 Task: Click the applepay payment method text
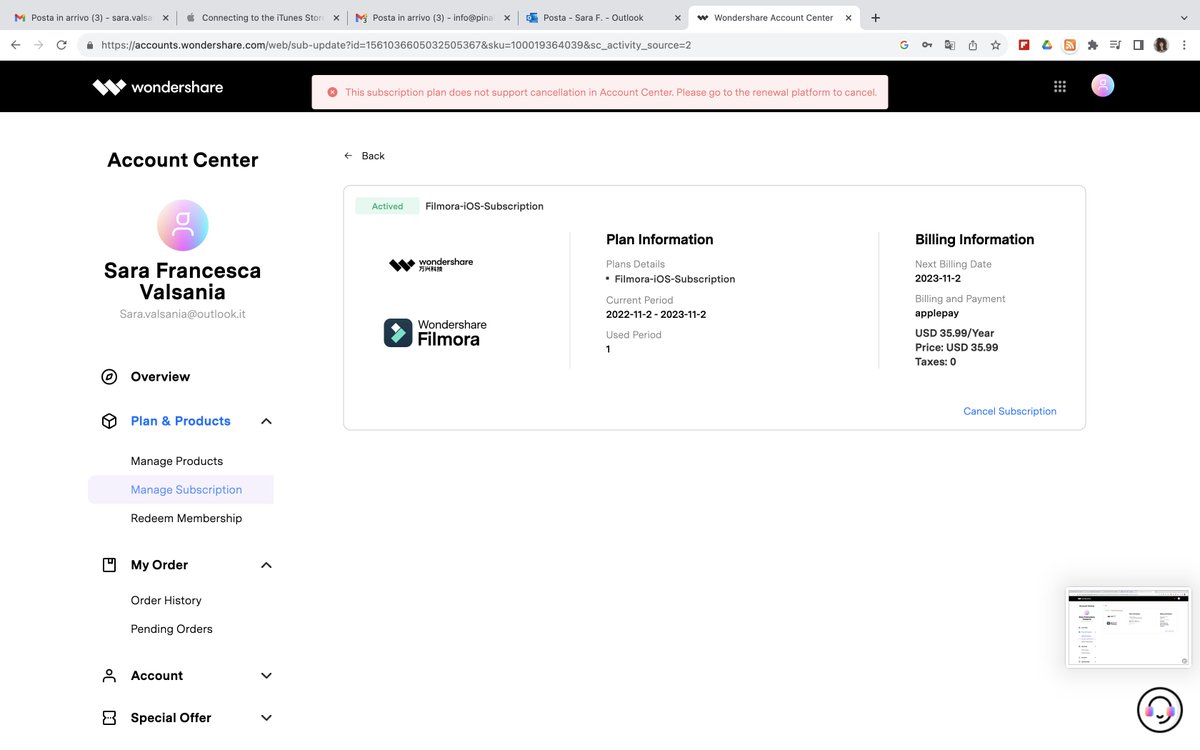click(937, 313)
